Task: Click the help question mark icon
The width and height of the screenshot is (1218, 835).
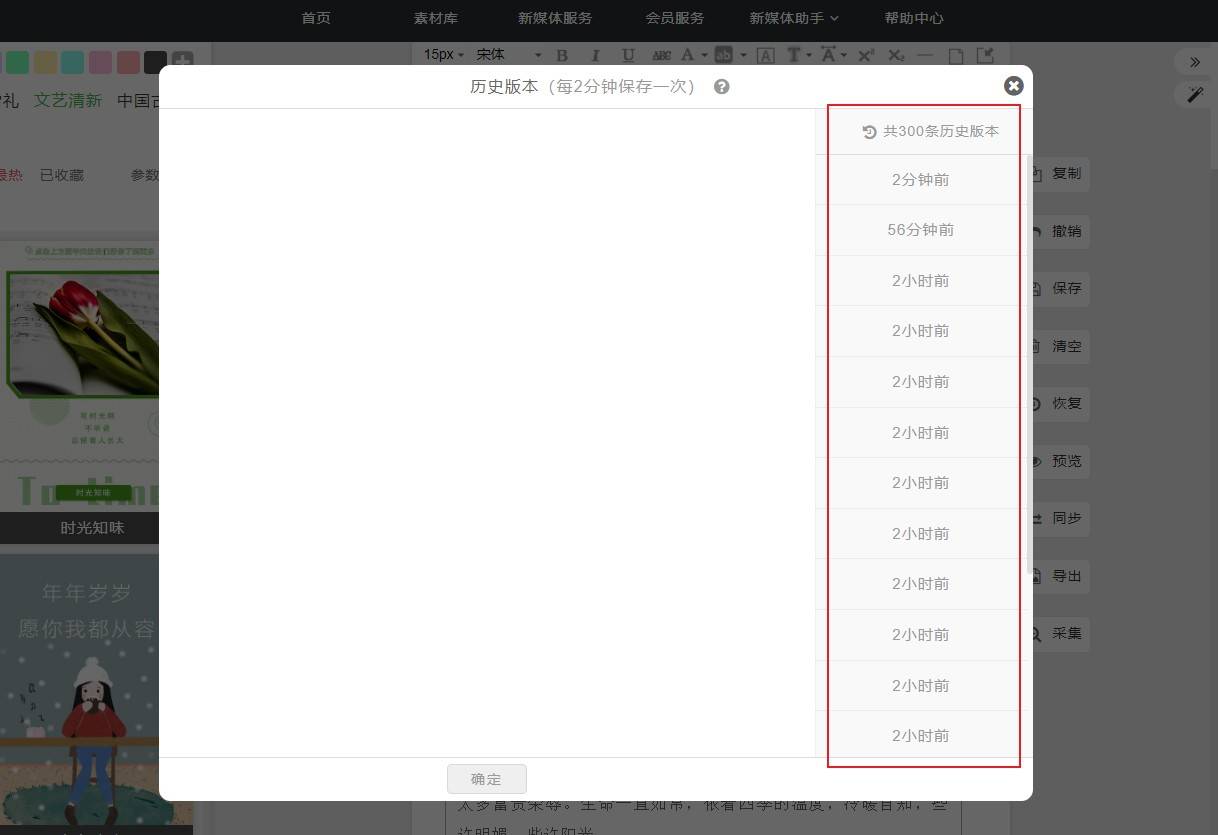Action: 722,87
